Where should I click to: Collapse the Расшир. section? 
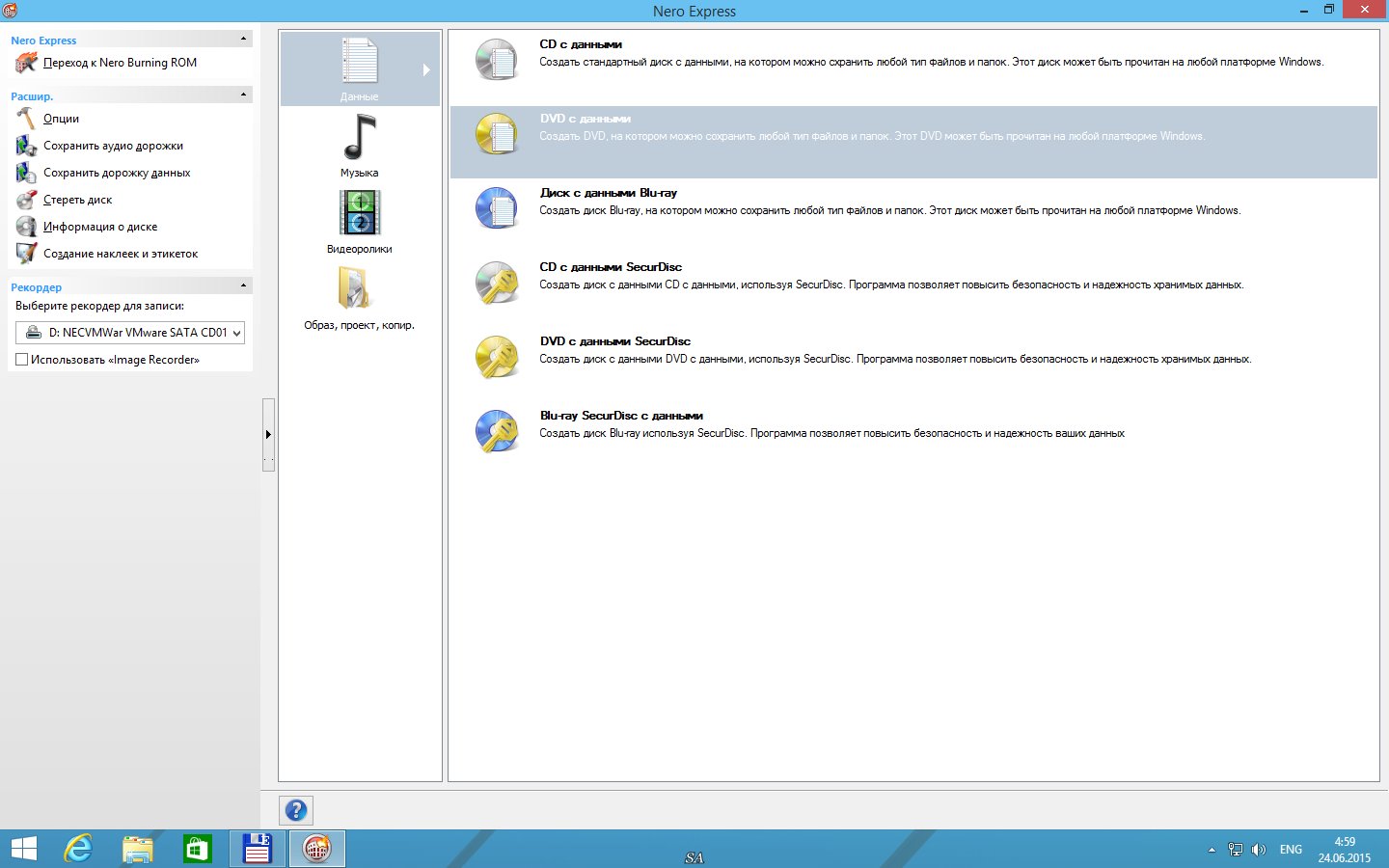coord(243,95)
